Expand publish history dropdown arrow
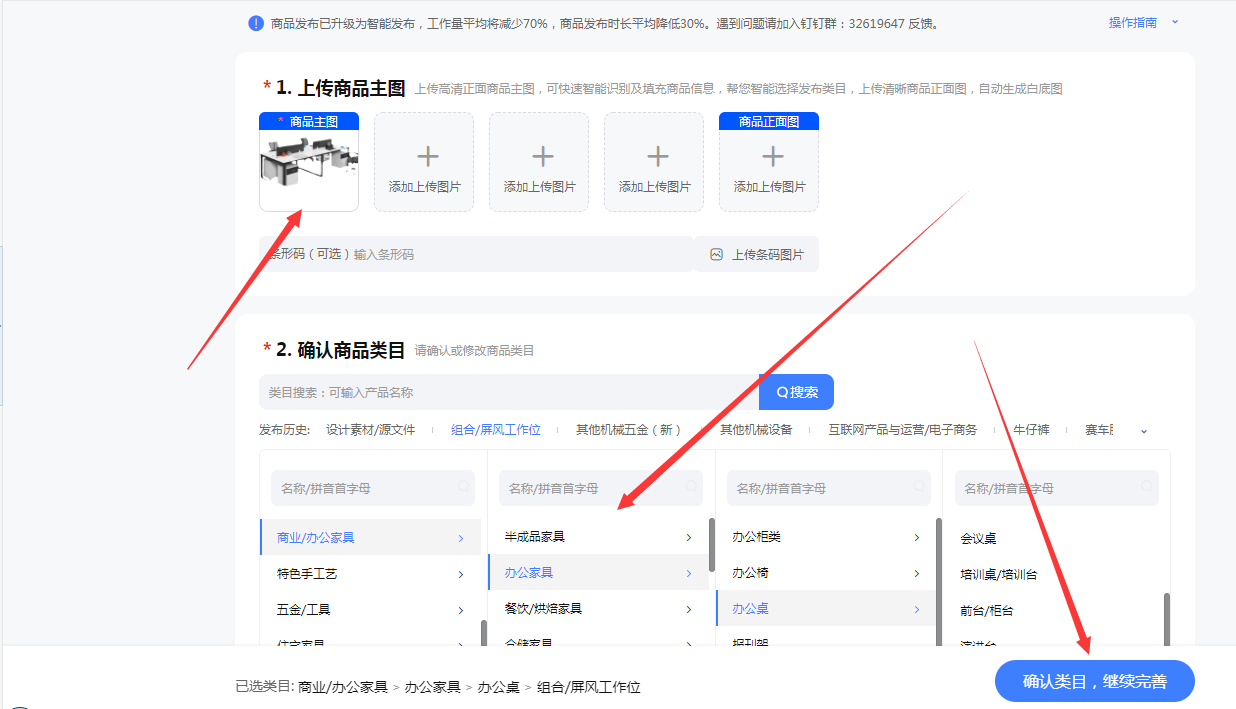 [x=1144, y=431]
